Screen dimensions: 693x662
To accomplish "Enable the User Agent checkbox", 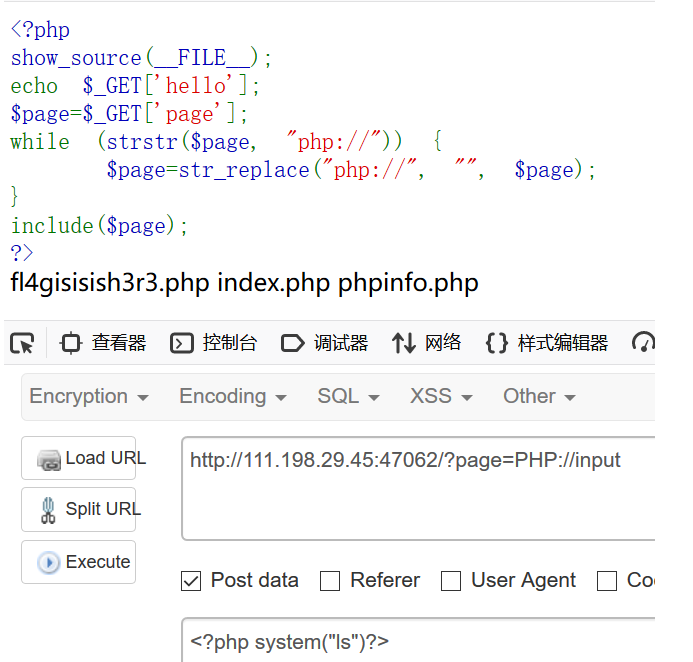I will click(451, 581).
